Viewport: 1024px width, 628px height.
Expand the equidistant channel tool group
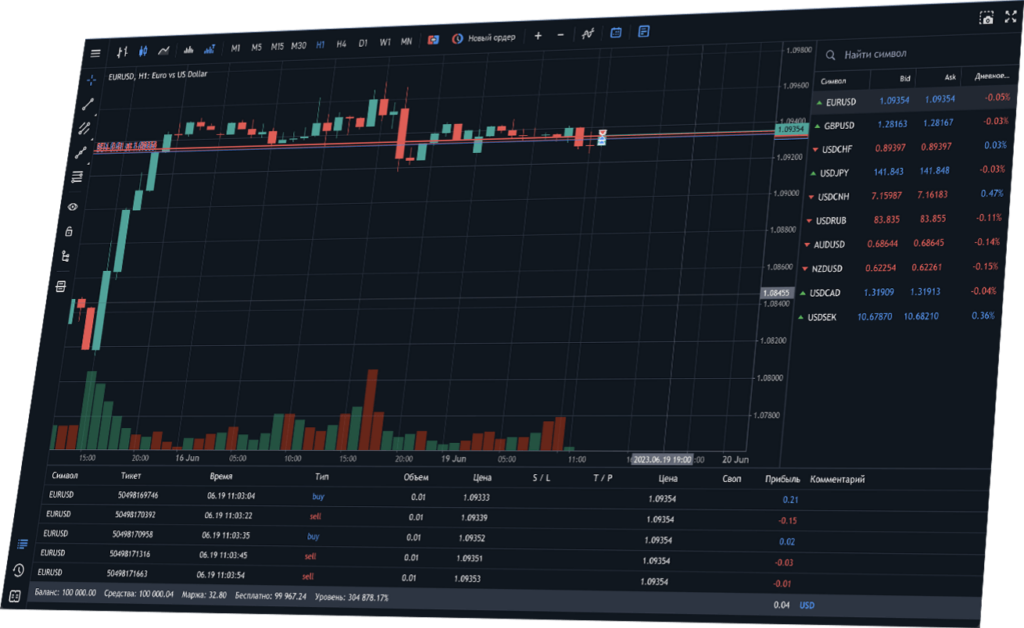[x=84, y=128]
